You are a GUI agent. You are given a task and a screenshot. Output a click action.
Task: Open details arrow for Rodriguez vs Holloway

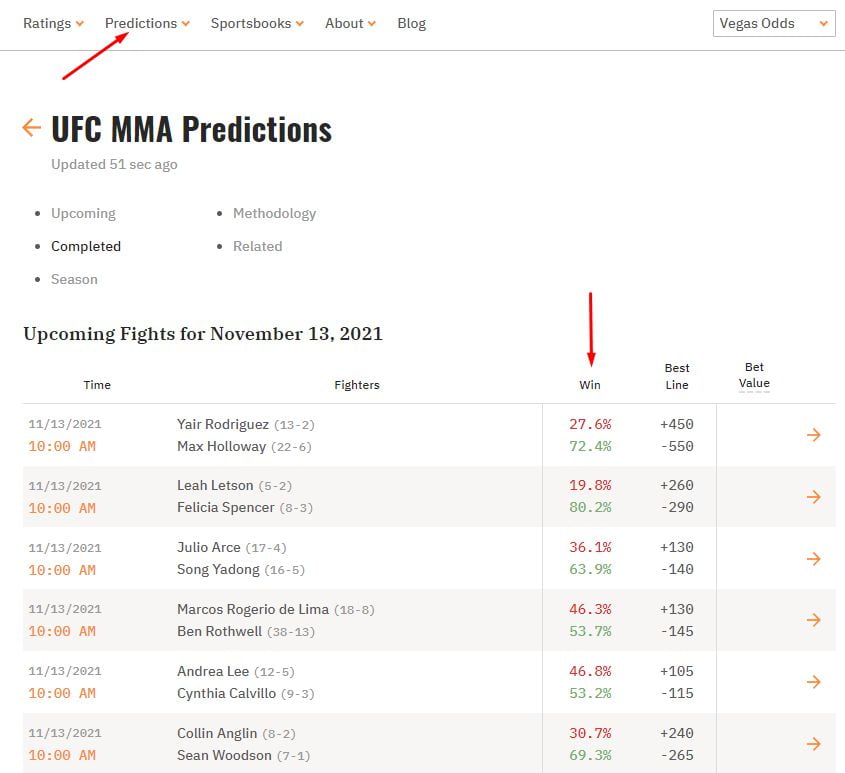(813, 435)
